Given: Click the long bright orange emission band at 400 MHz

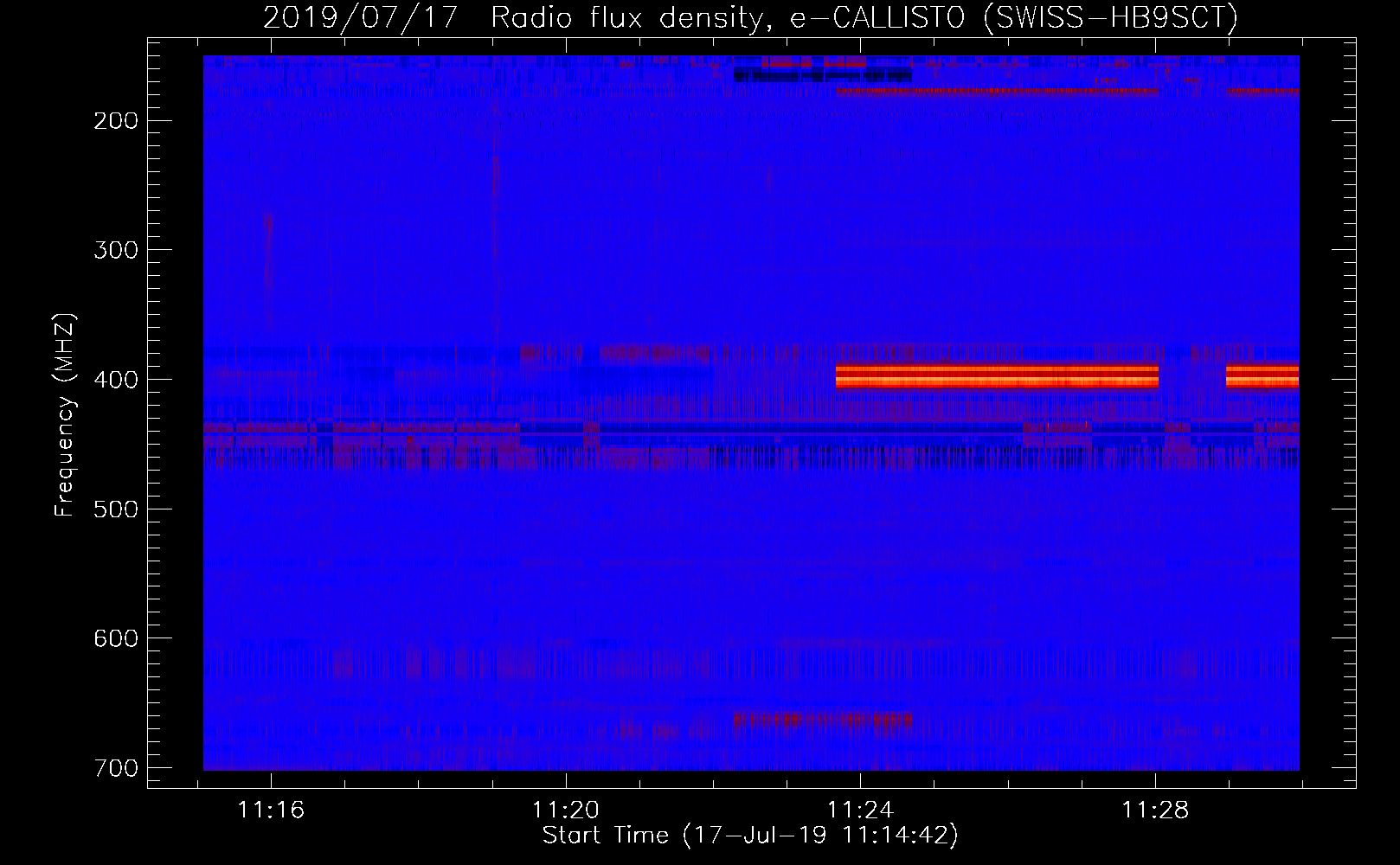Looking at the screenshot, I should [997, 375].
